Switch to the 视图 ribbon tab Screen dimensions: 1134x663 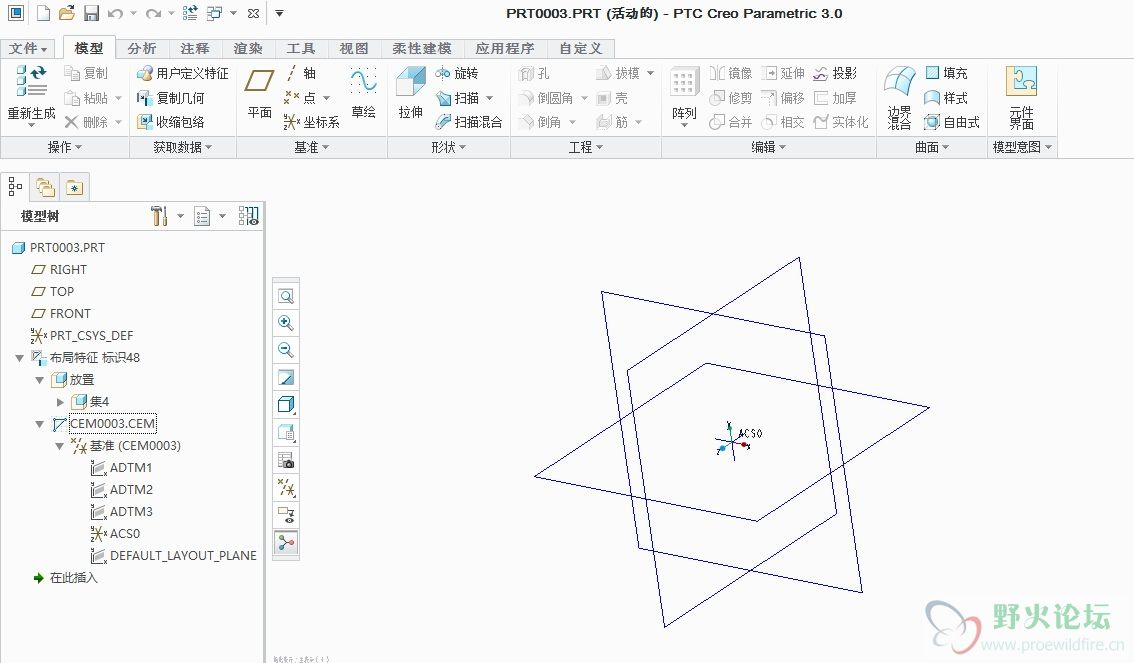point(354,48)
